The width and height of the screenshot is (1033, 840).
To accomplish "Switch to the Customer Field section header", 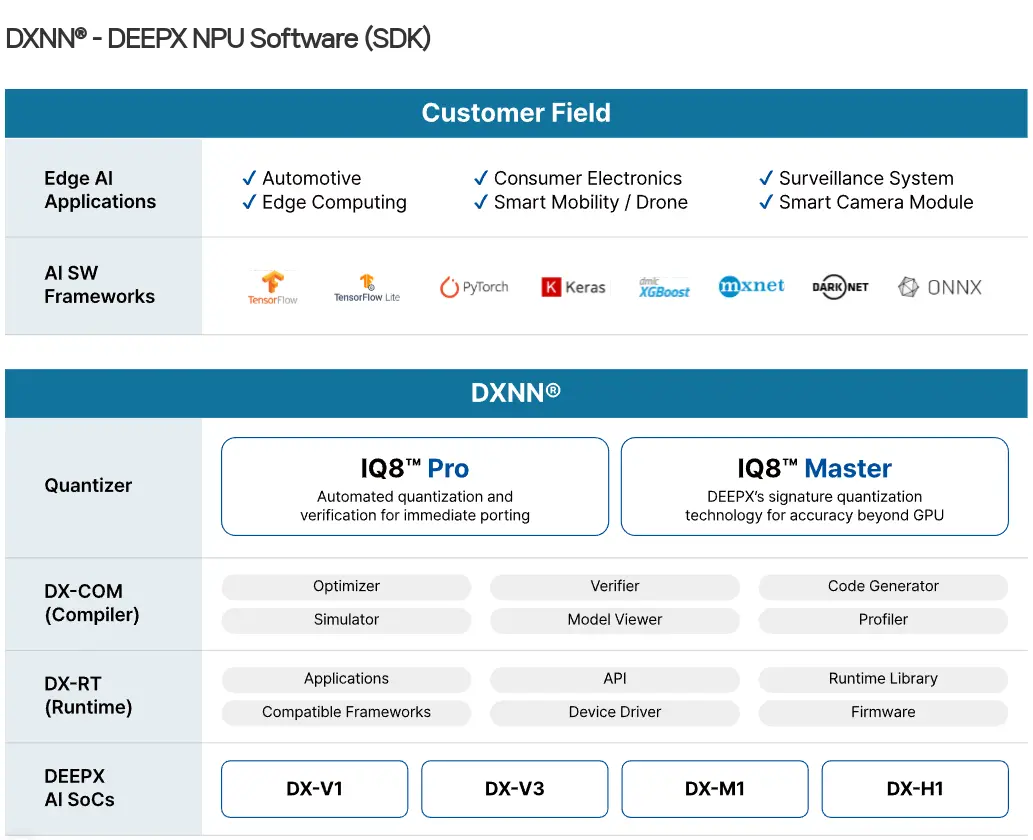I will tap(516, 113).
